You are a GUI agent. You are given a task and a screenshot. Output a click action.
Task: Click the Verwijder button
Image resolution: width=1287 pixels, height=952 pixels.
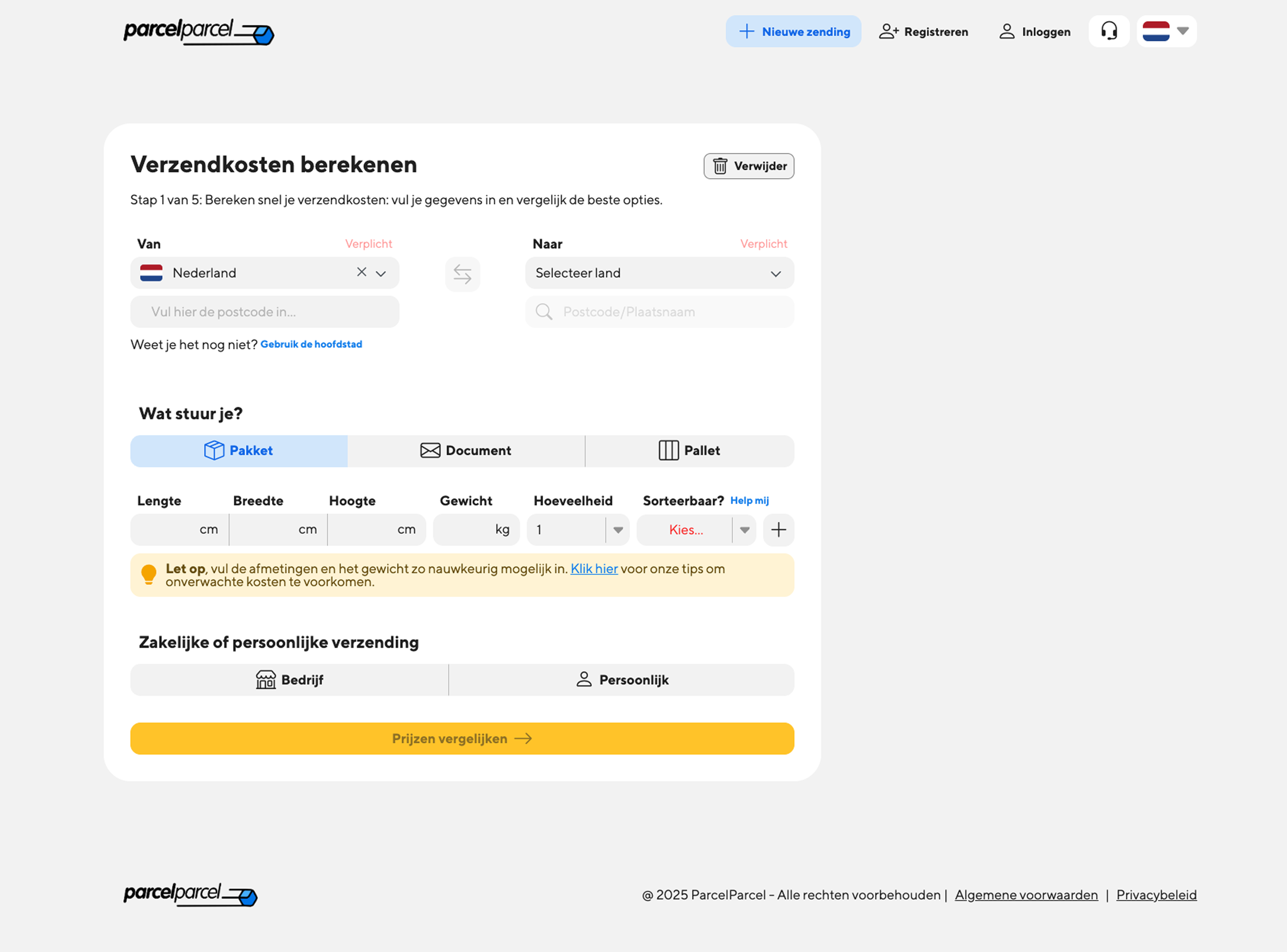(749, 166)
